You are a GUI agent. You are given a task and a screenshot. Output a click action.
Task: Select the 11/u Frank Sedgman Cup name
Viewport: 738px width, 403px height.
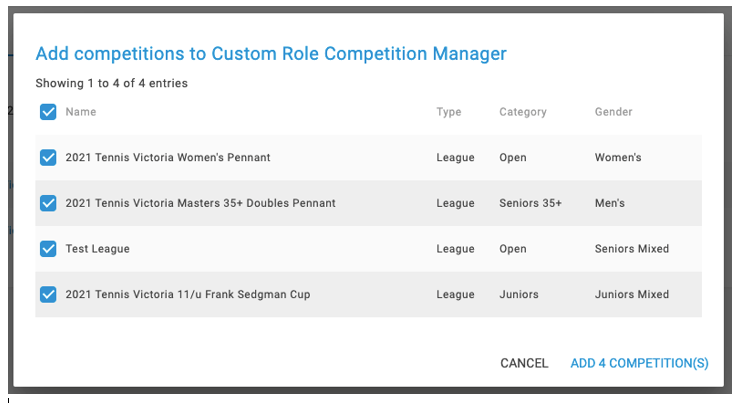(188, 295)
